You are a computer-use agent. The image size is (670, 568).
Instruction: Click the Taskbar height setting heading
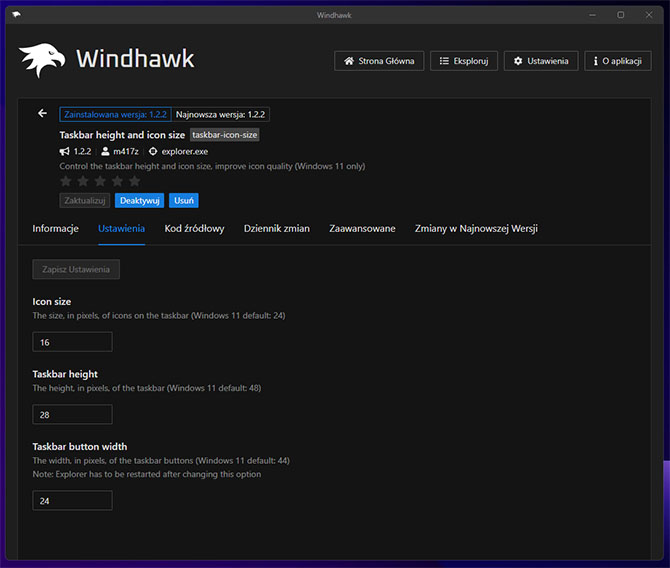click(65, 374)
